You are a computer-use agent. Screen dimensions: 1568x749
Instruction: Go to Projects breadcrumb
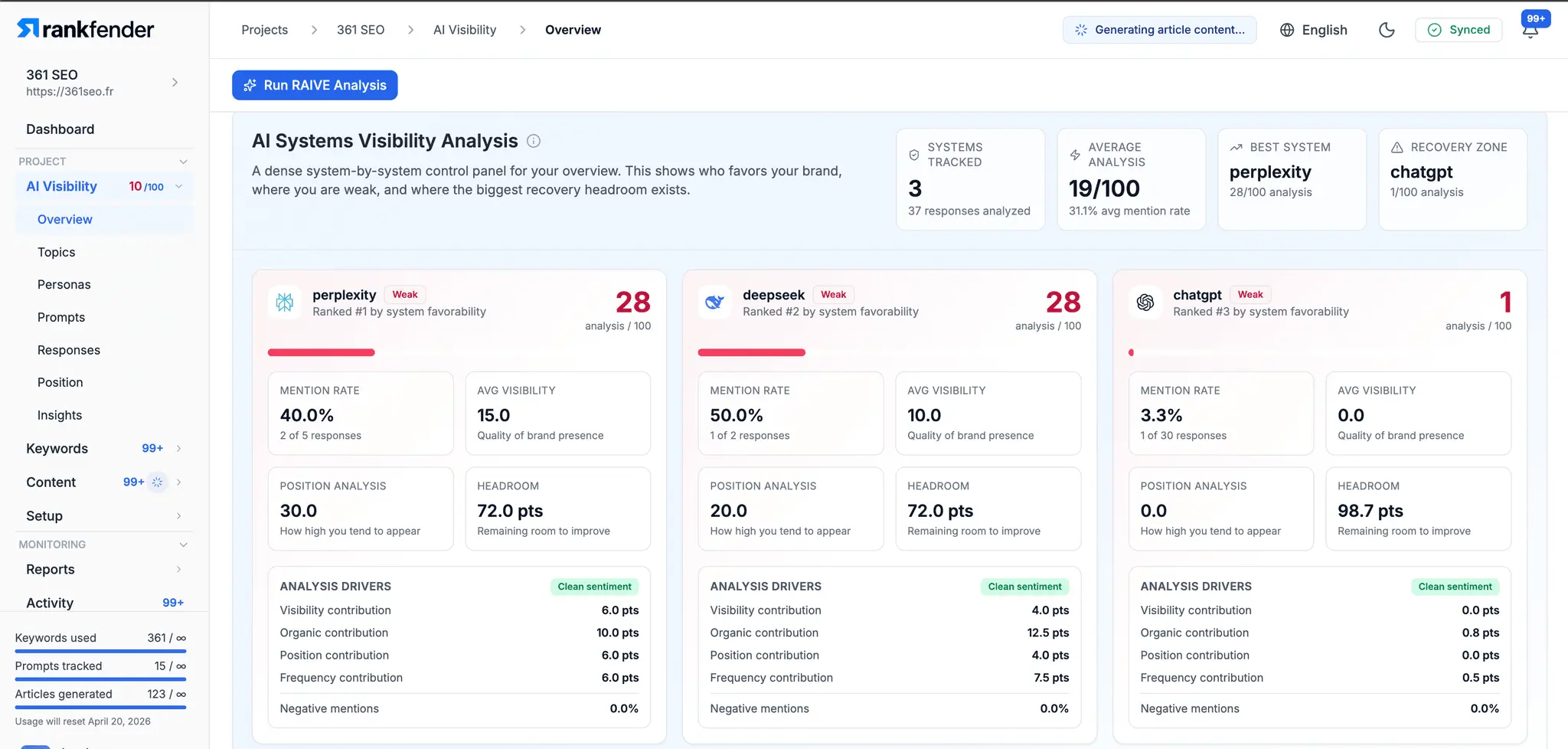coord(265,30)
